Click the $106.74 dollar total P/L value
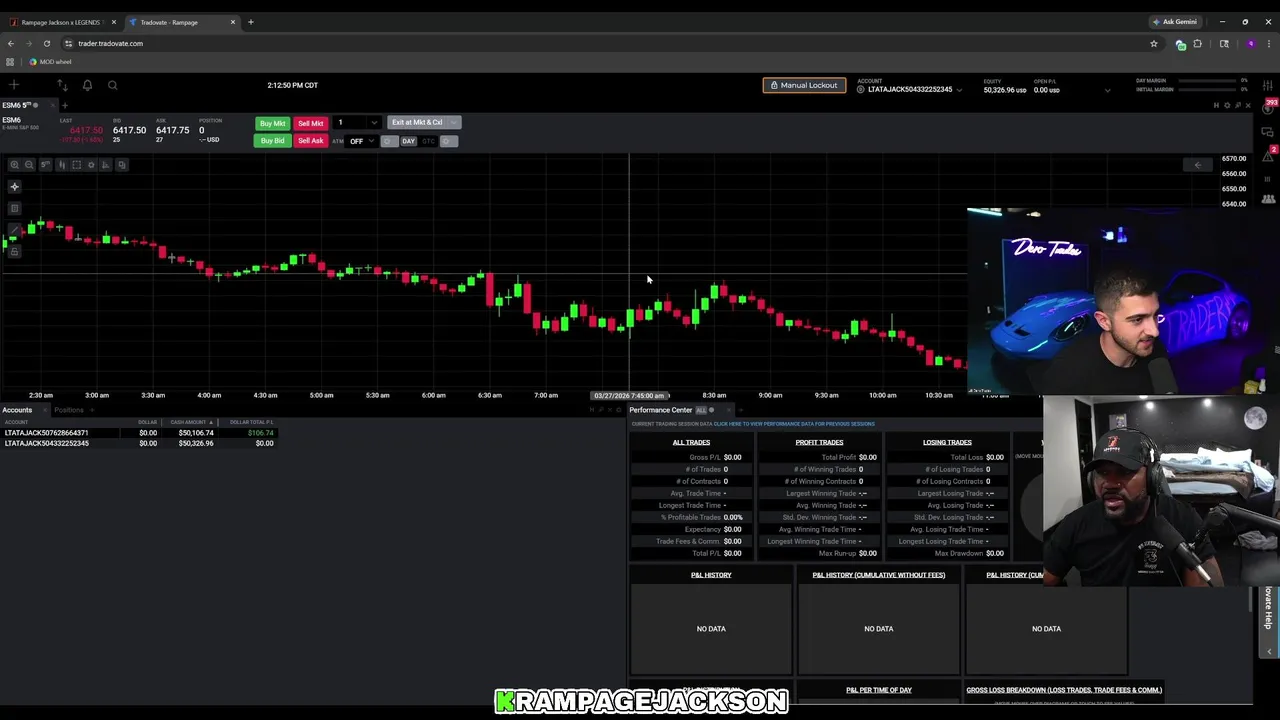Image resolution: width=1280 pixels, height=720 pixels. pos(261,433)
